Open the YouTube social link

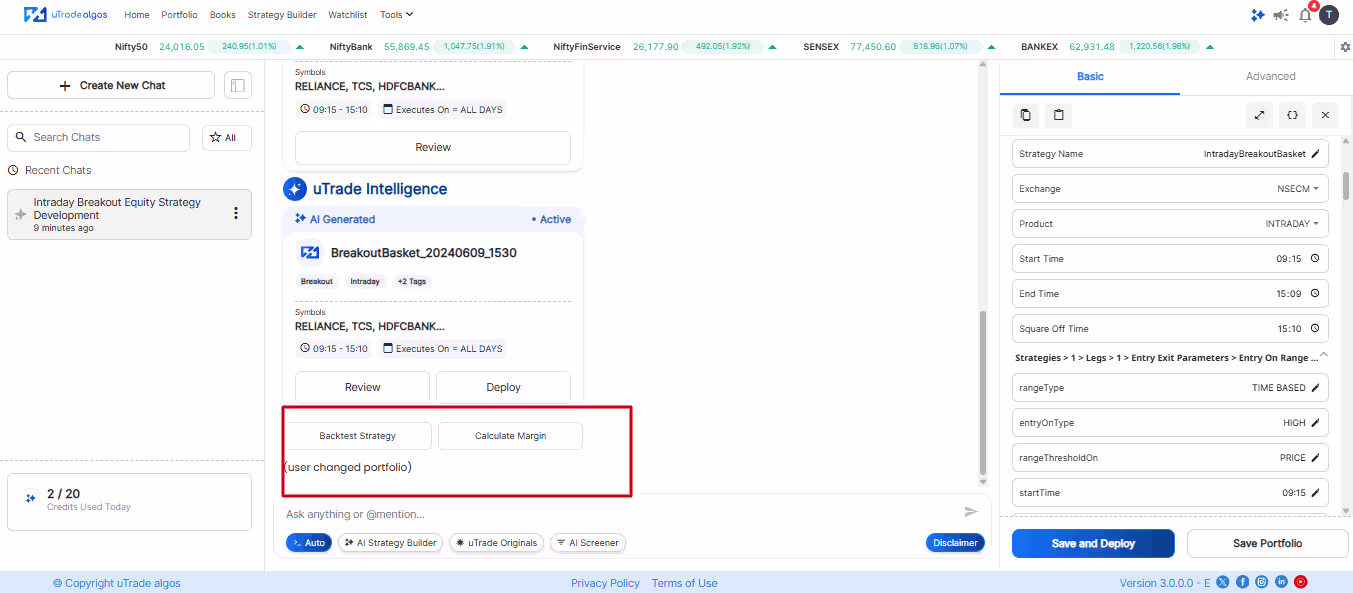click(1301, 582)
